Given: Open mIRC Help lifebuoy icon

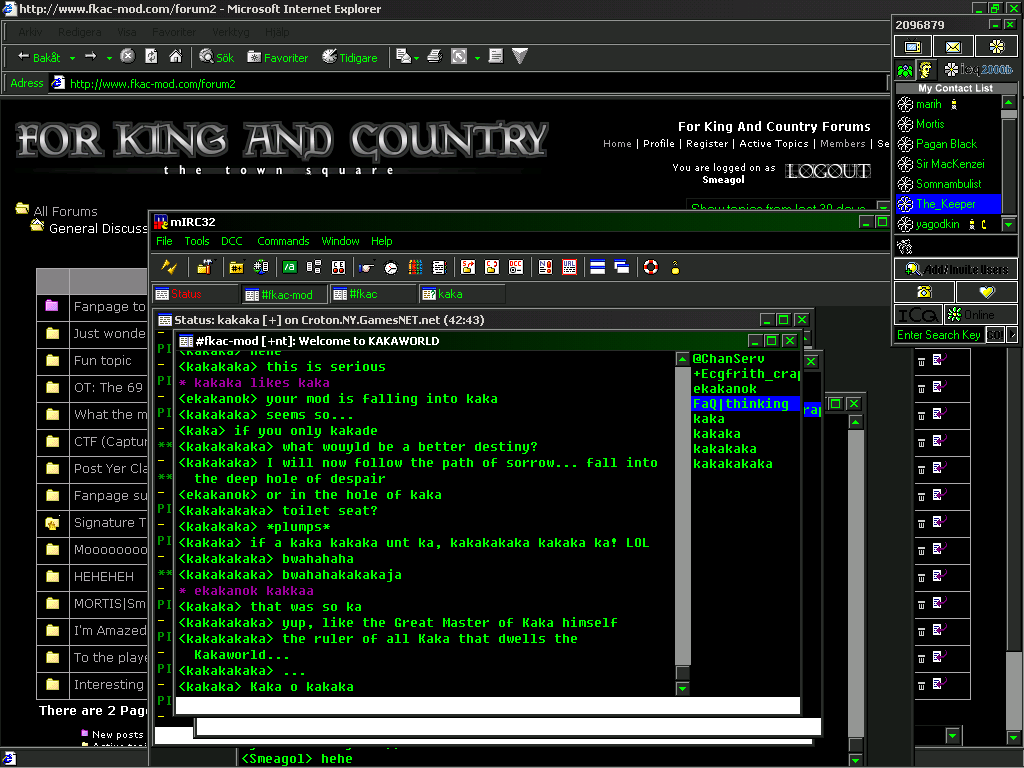Looking at the screenshot, I should tap(650, 267).
